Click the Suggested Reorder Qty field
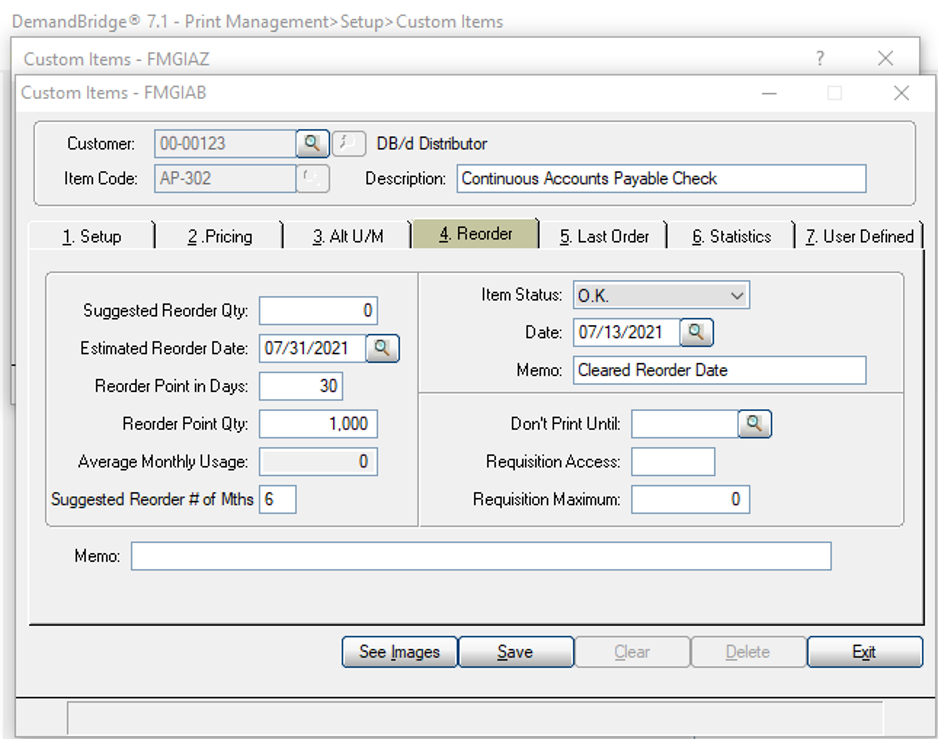 (x=318, y=311)
